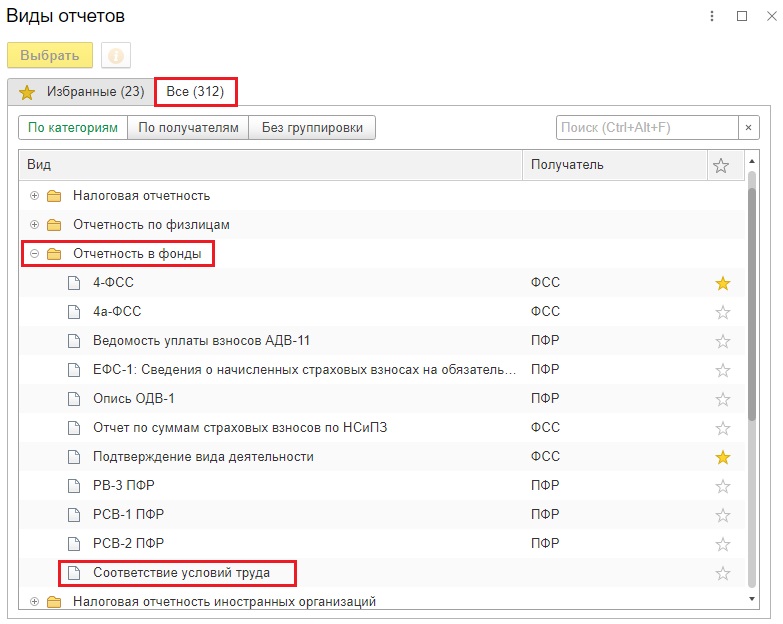The image size is (783, 624).
Task: Focus the Поиск search field
Action: 647,128
